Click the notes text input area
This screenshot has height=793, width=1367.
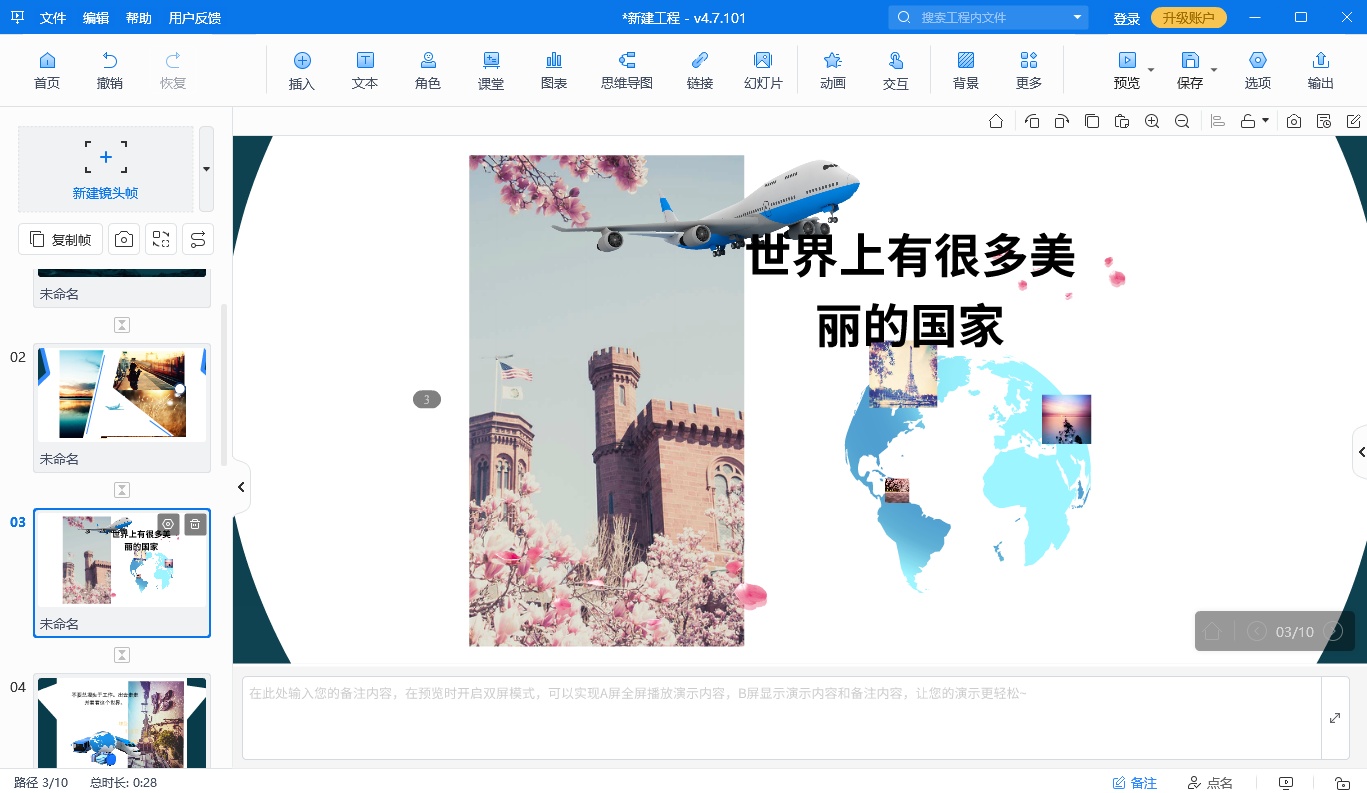pyautogui.click(x=781, y=718)
